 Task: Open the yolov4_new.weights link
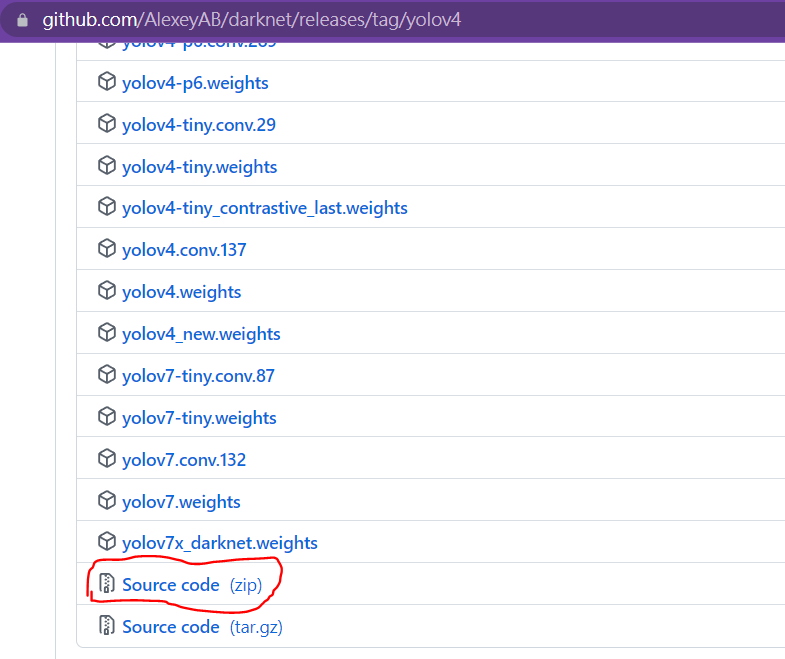tap(201, 335)
